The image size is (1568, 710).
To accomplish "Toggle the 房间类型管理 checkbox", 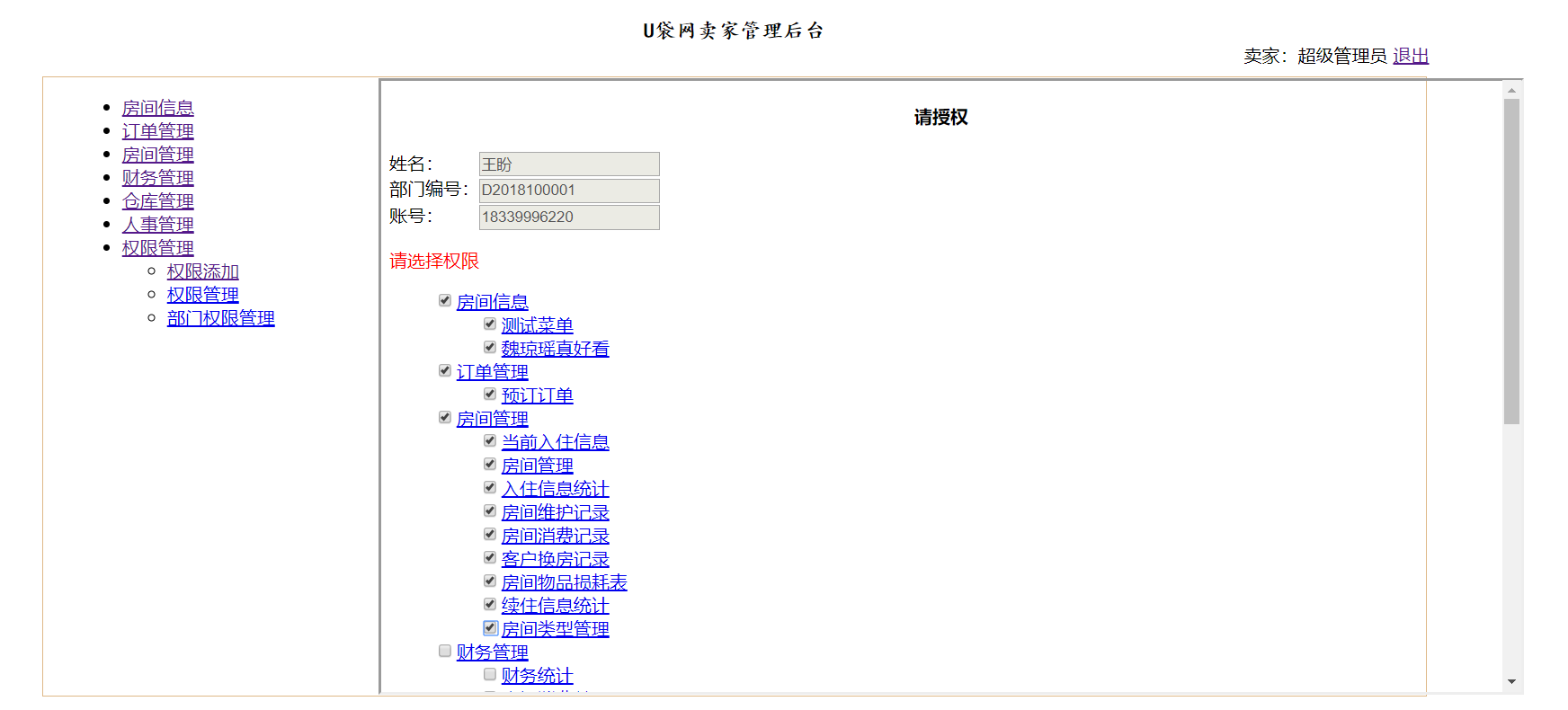I will [x=489, y=627].
